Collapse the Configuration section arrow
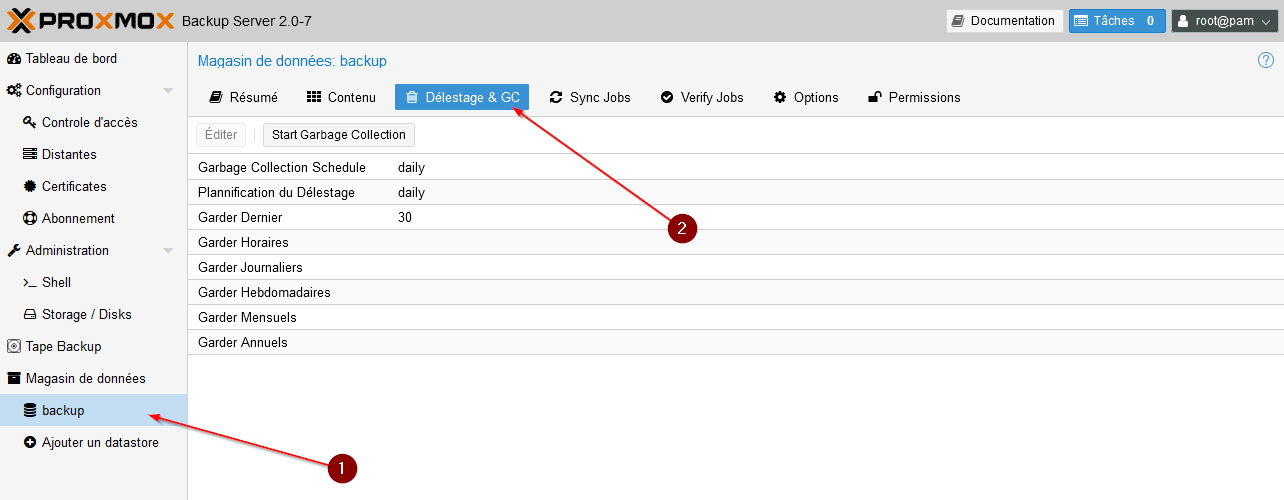The width and height of the screenshot is (1284, 500). [x=168, y=91]
